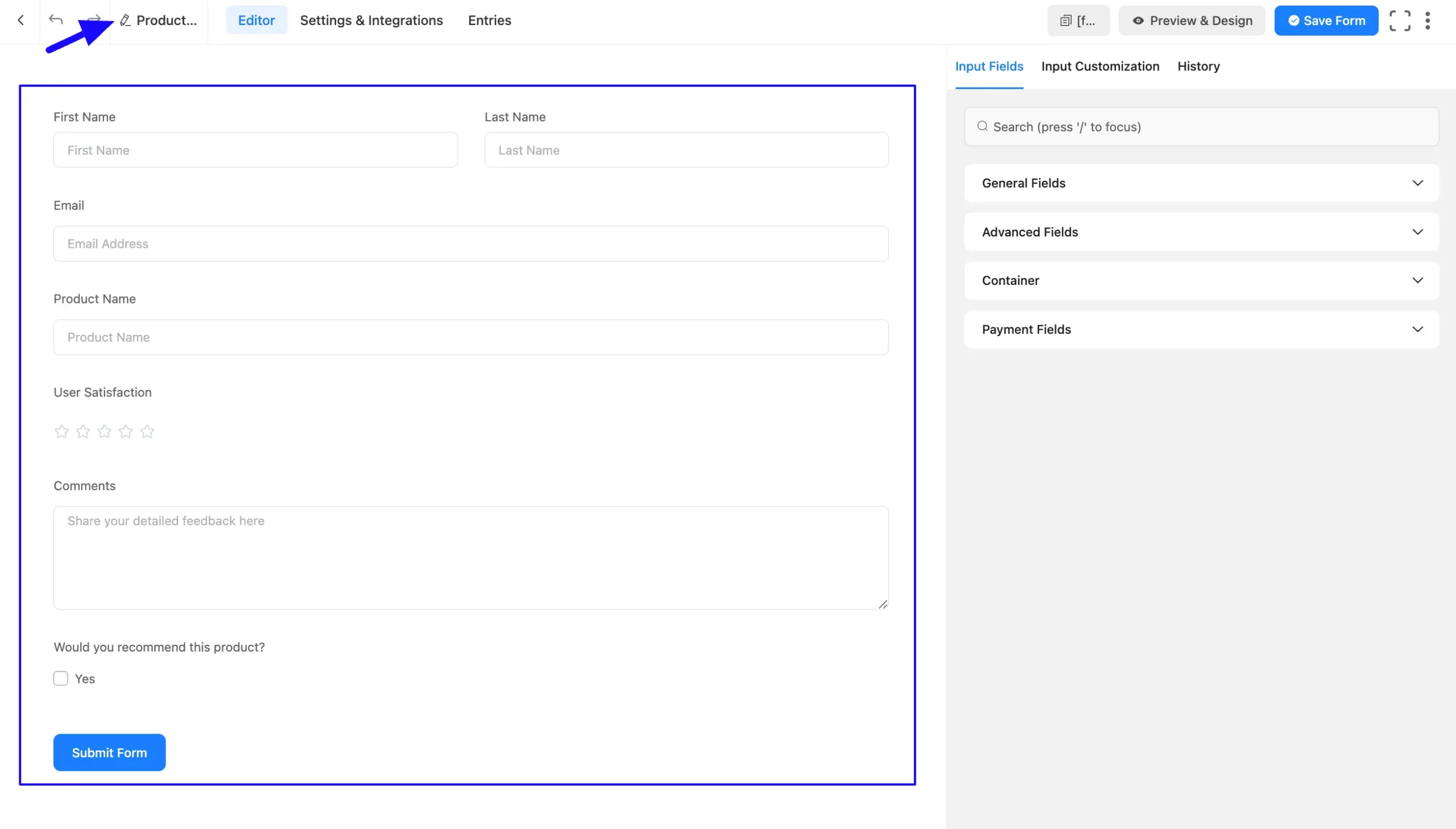Image resolution: width=1456 pixels, height=829 pixels.
Task: Click the Email field label
Action: pyautogui.click(x=69, y=205)
